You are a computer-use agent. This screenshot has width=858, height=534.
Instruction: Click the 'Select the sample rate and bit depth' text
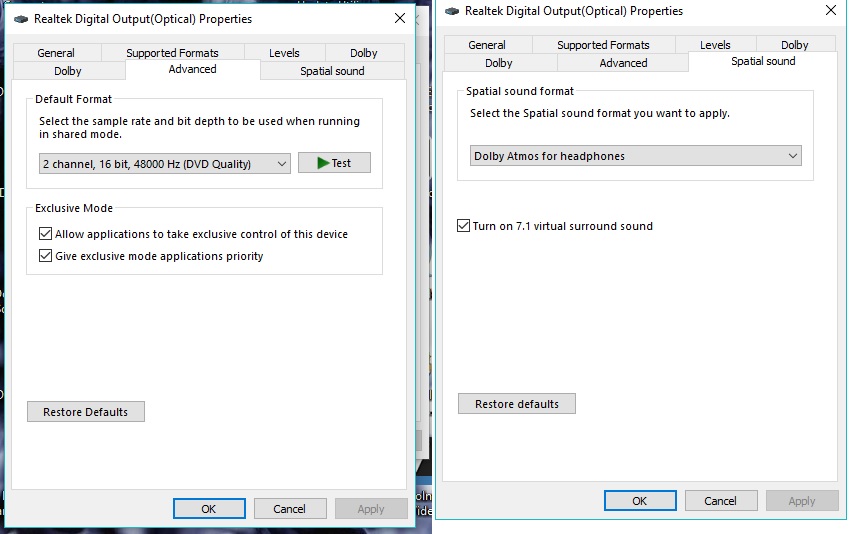click(x=199, y=127)
